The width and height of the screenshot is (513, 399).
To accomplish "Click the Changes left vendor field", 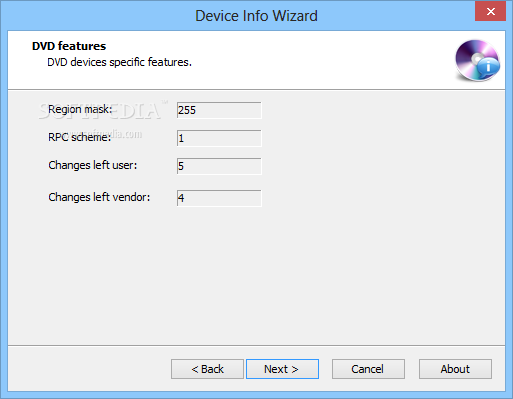I will pyautogui.click(x=219, y=198).
